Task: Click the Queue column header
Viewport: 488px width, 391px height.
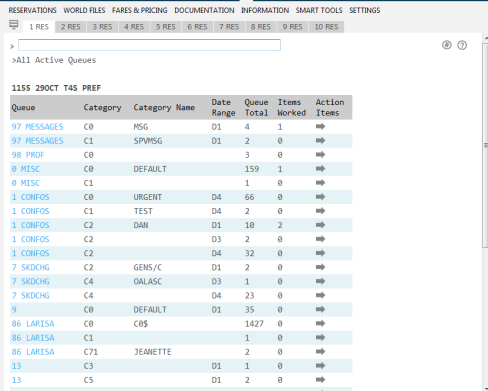Action: point(23,107)
